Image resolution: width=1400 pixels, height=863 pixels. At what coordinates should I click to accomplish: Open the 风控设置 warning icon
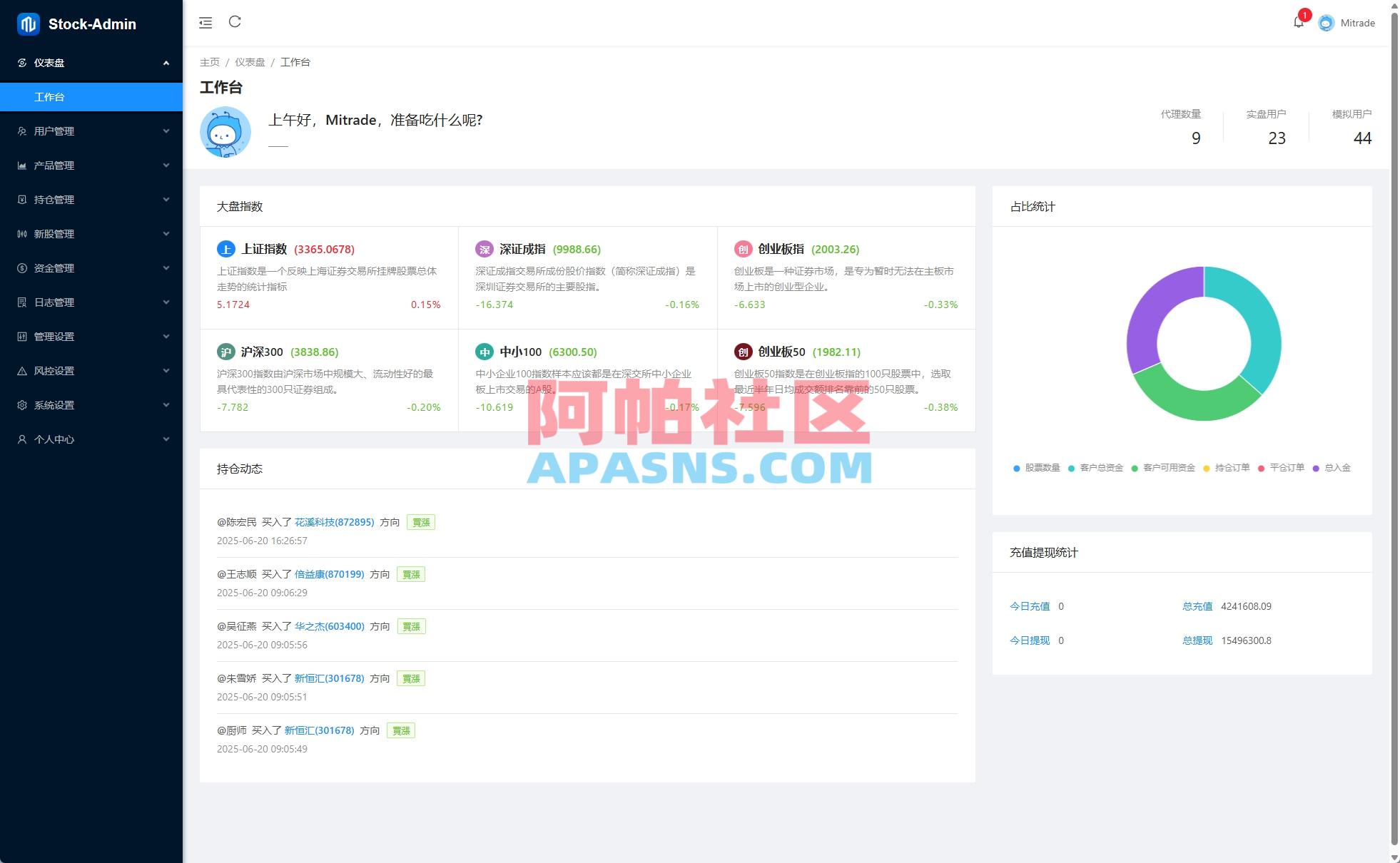coord(22,371)
